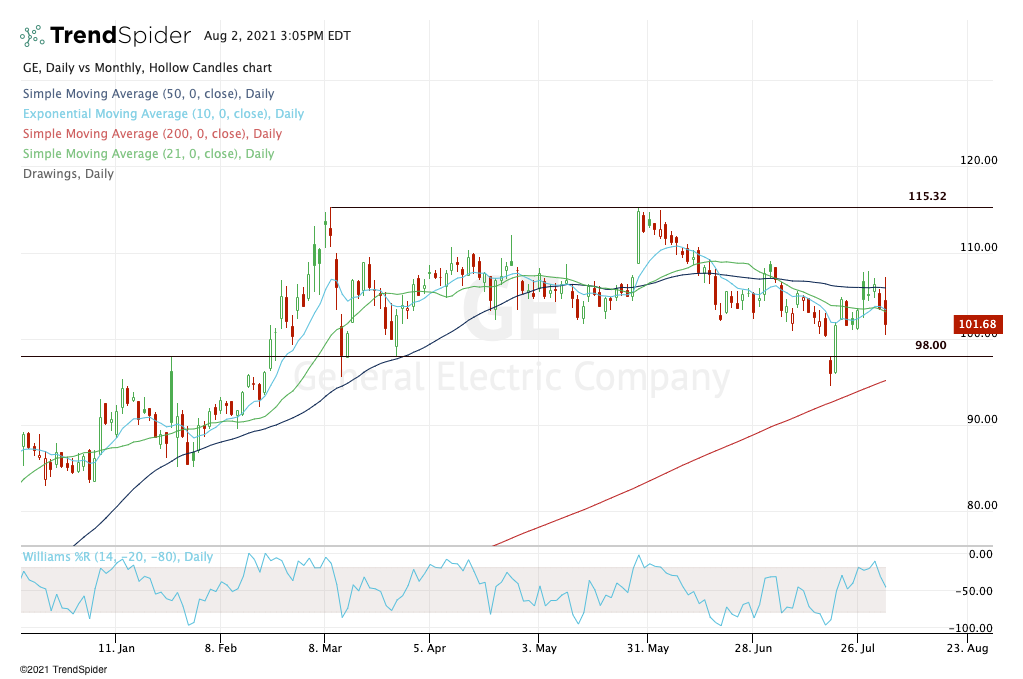This screenshot has height=679, width=1023.
Task: Click the 8. Mar date axis label
Action: point(325,648)
